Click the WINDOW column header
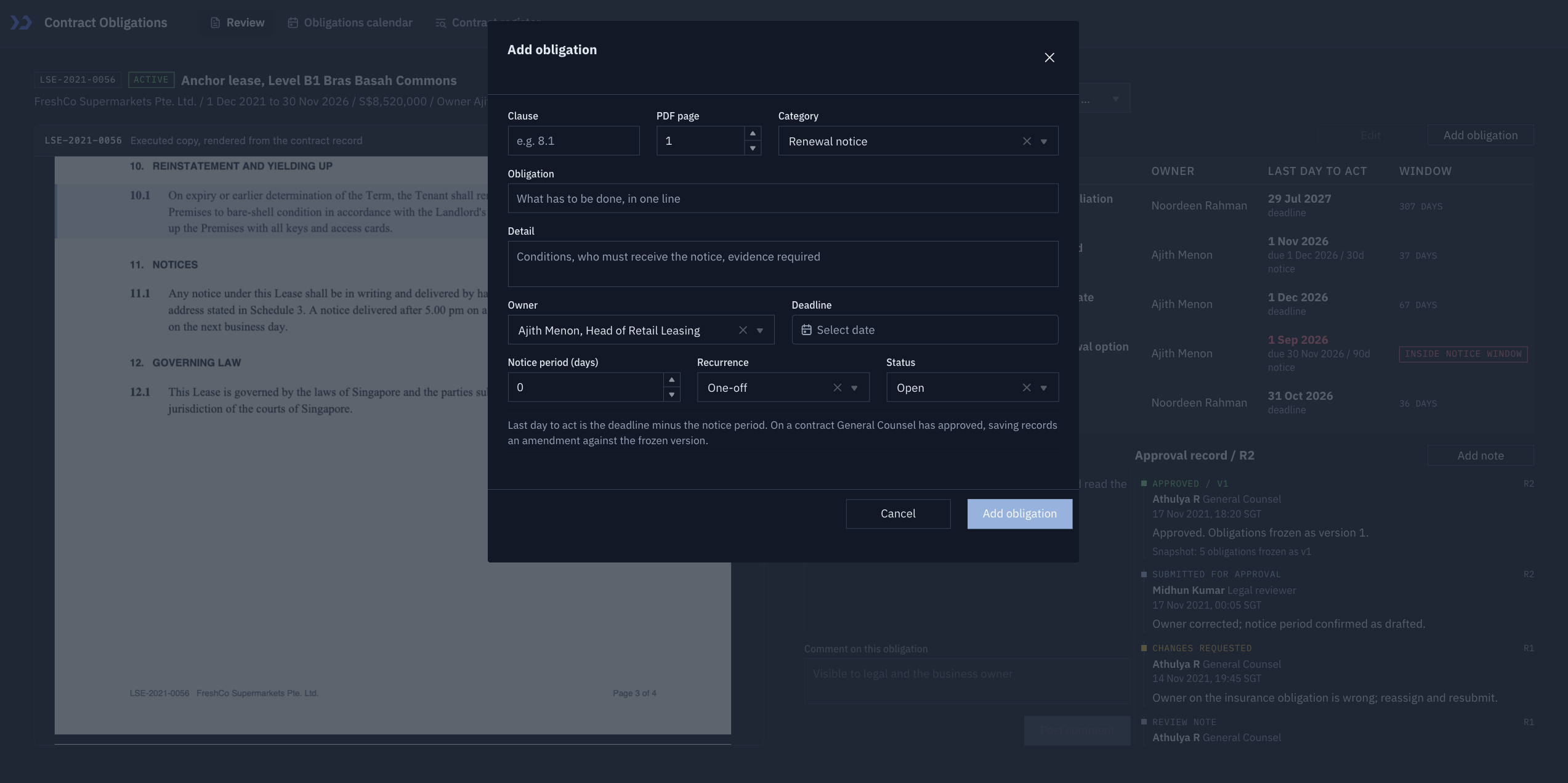 click(x=1425, y=171)
